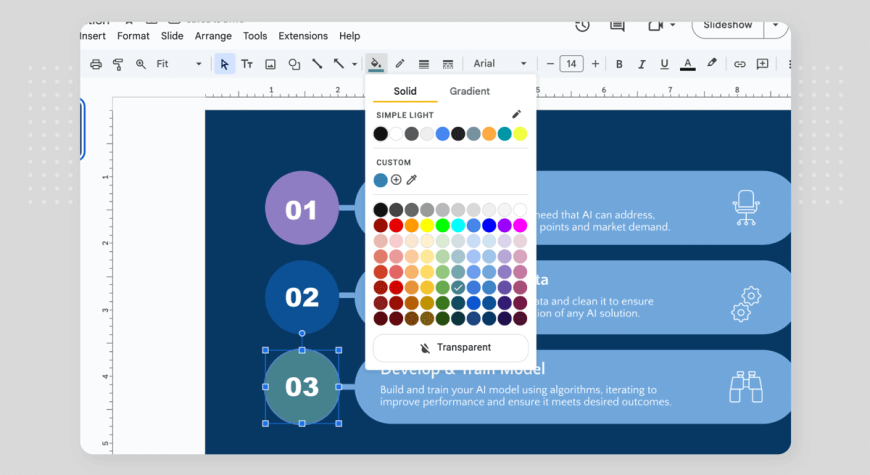Open version history clock icon
This screenshot has width=870, height=475.
point(582,26)
